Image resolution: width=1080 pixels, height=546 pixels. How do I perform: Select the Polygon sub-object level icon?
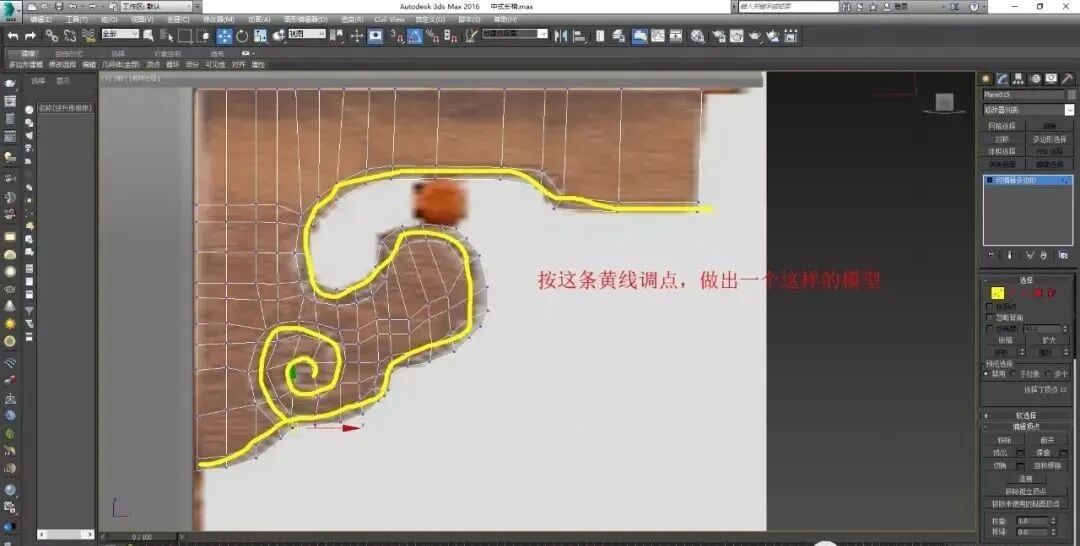click(1039, 293)
